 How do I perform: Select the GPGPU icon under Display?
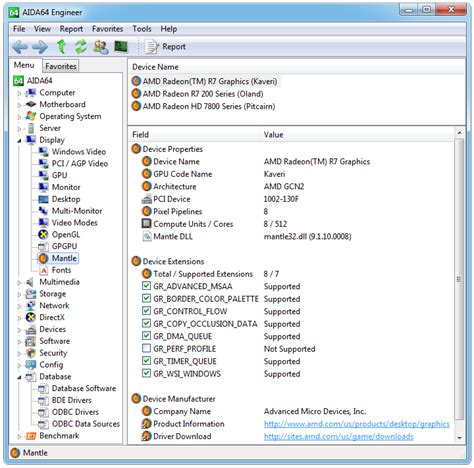[x=43, y=246]
